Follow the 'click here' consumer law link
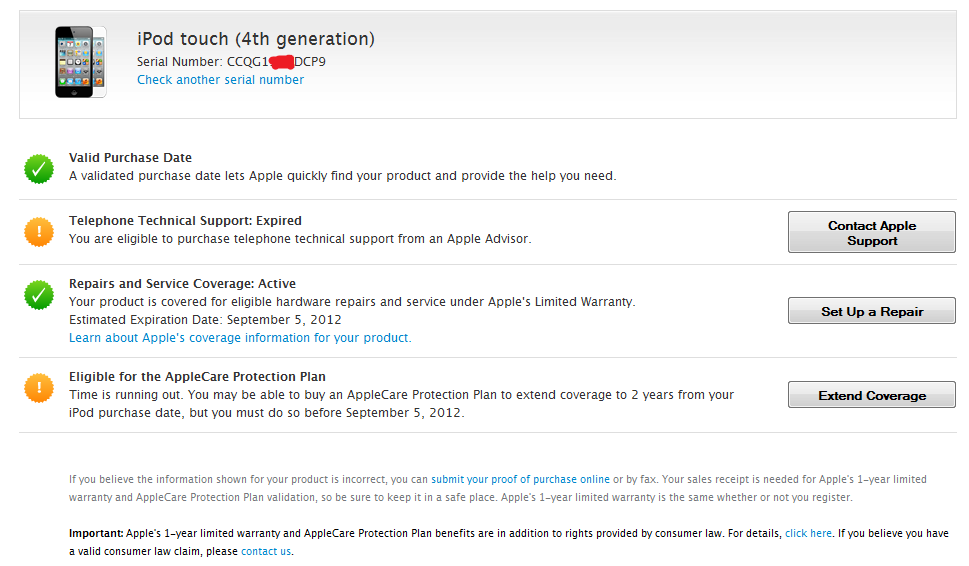The image size is (969, 566). 808,533
